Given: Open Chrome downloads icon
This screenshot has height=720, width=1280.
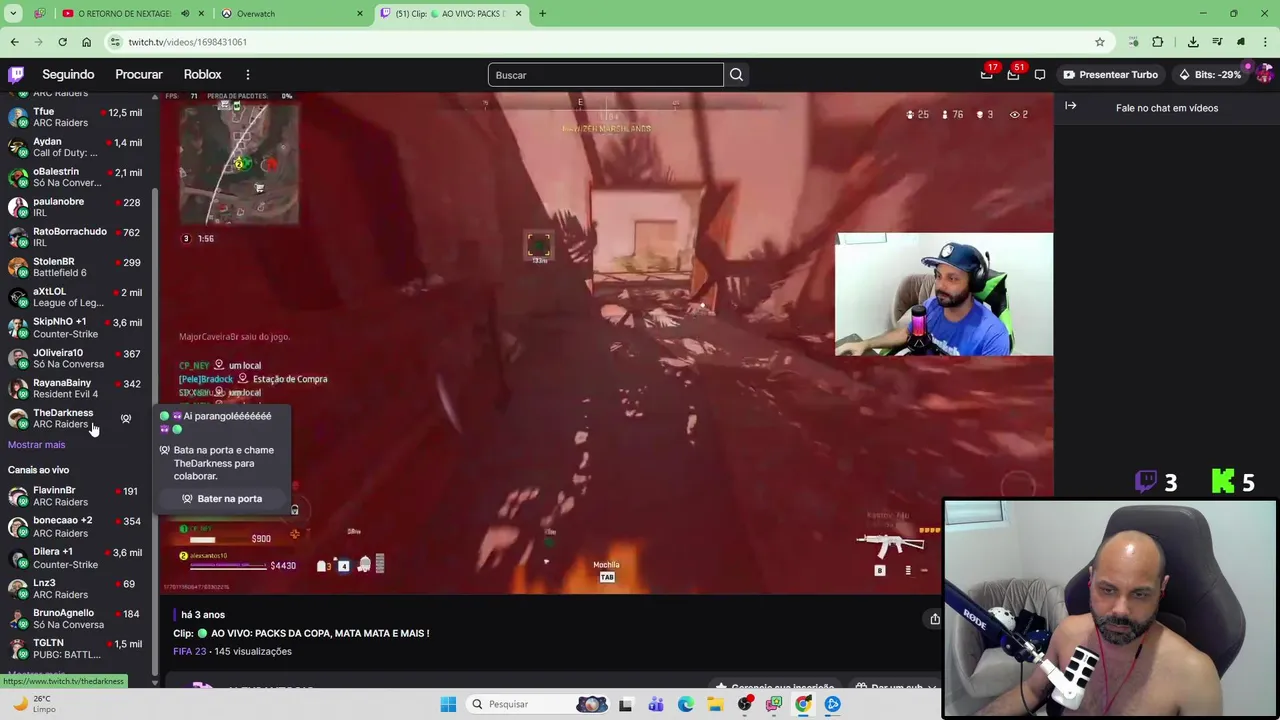Looking at the screenshot, I should point(1193,42).
